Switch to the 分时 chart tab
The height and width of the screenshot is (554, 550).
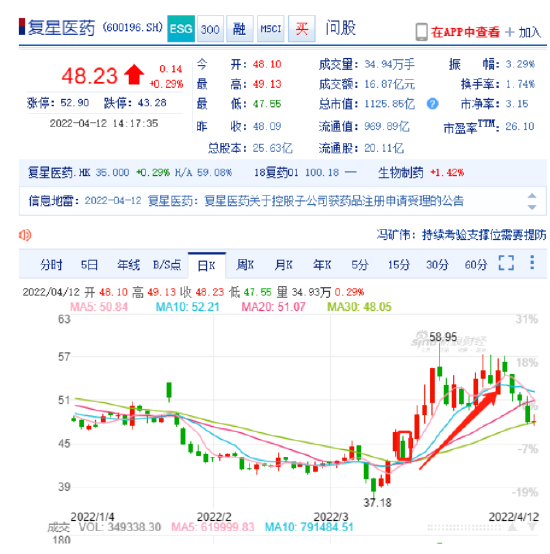(51, 265)
